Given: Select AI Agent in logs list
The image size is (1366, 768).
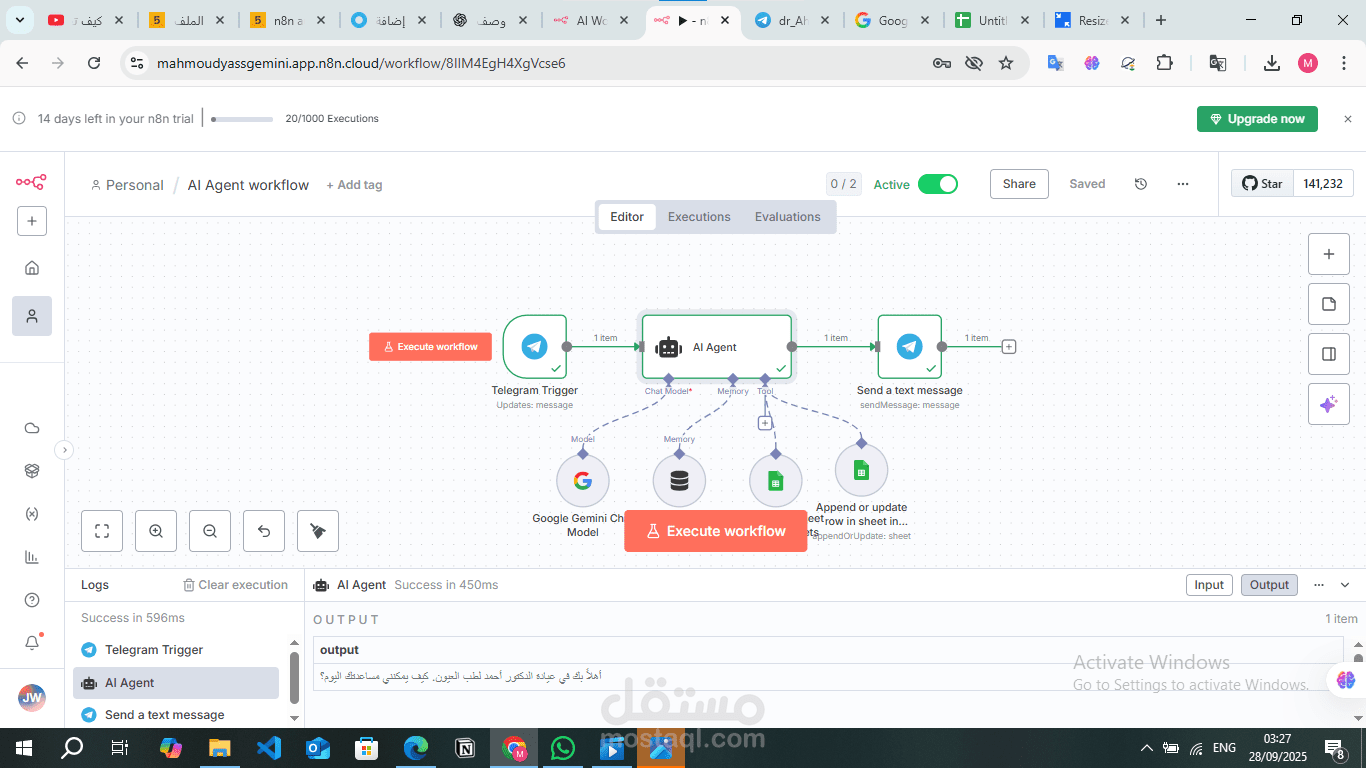Looking at the screenshot, I should click(x=176, y=683).
